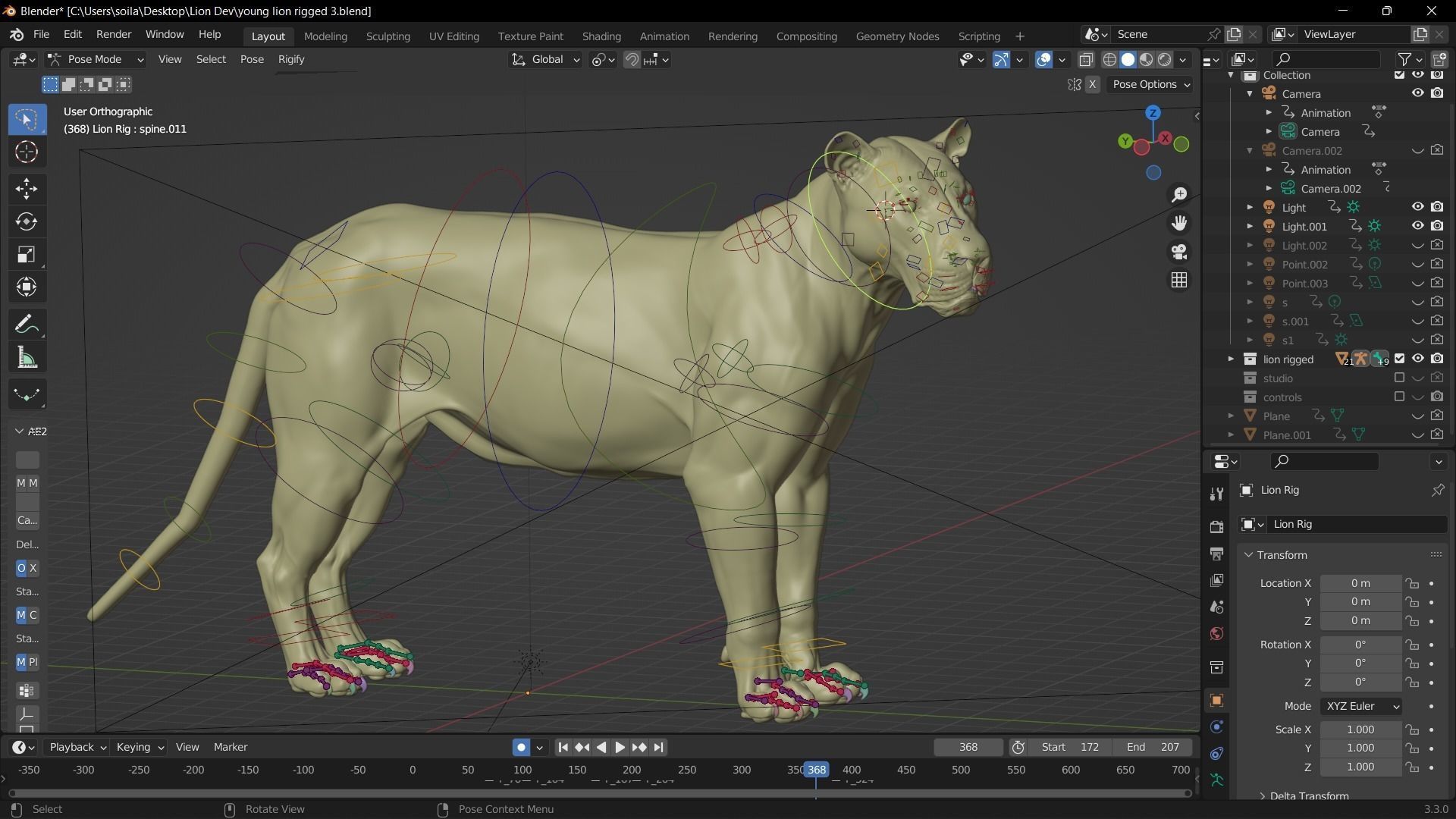Image resolution: width=1456 pixels, height=819 pixels.
Task: Toggle snapping magnet in header
Action: point(632,59)
